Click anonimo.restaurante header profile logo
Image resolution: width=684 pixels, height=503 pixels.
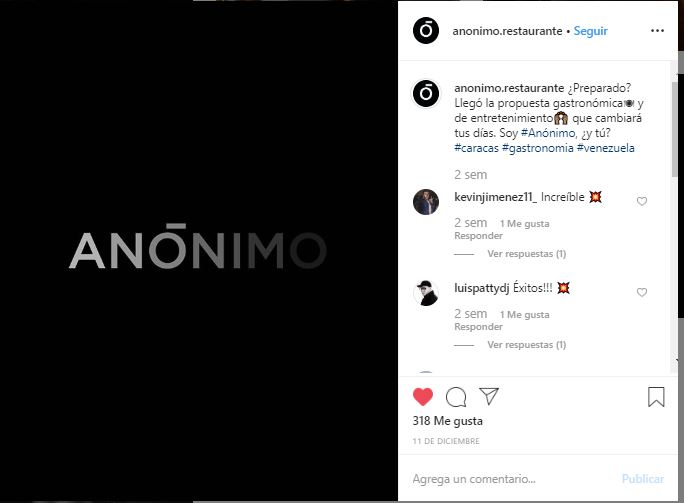pos(426,31)
